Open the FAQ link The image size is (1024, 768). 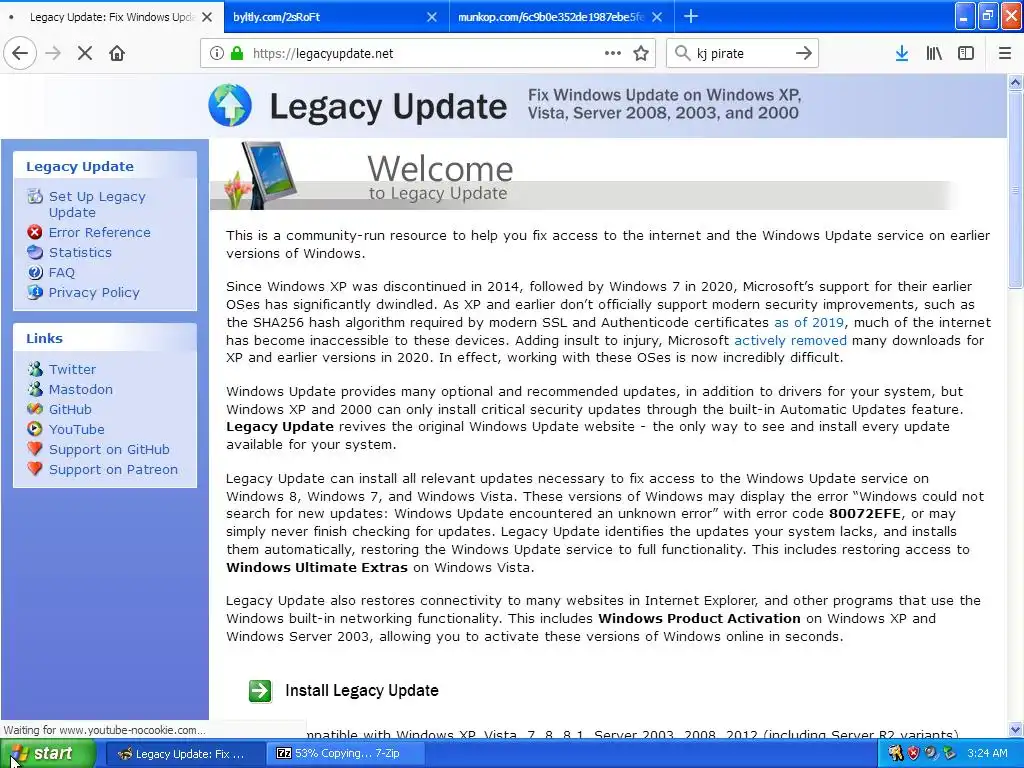click(61, 272)
